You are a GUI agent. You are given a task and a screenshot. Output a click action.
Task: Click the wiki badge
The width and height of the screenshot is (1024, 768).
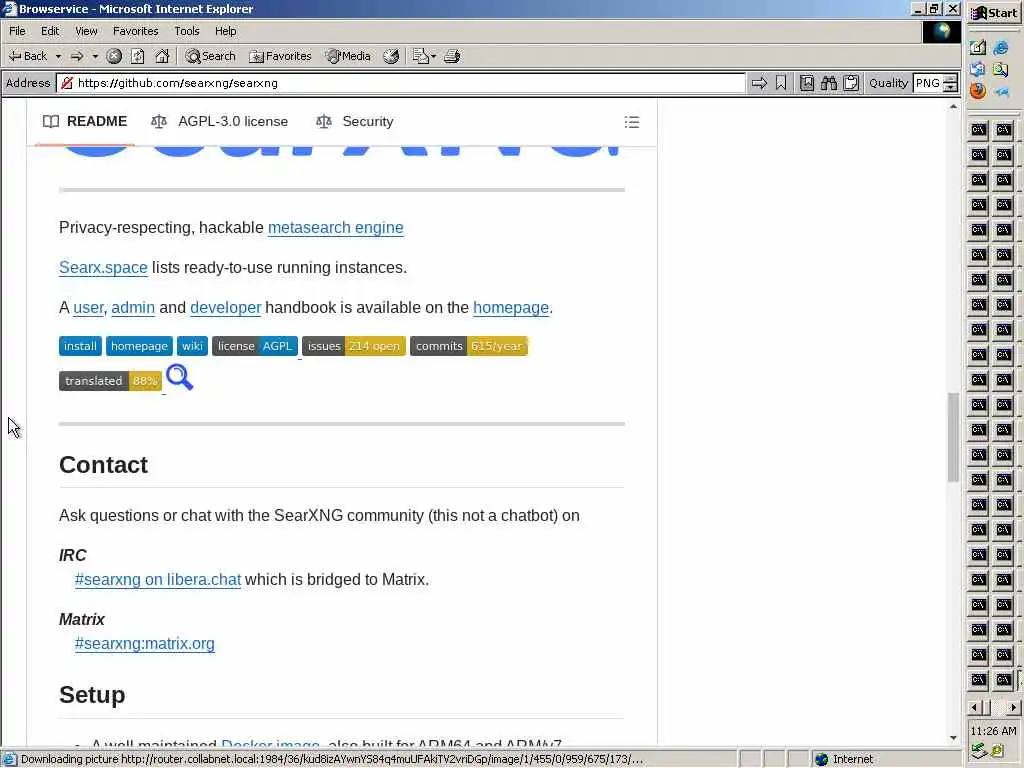pos(192,346)
